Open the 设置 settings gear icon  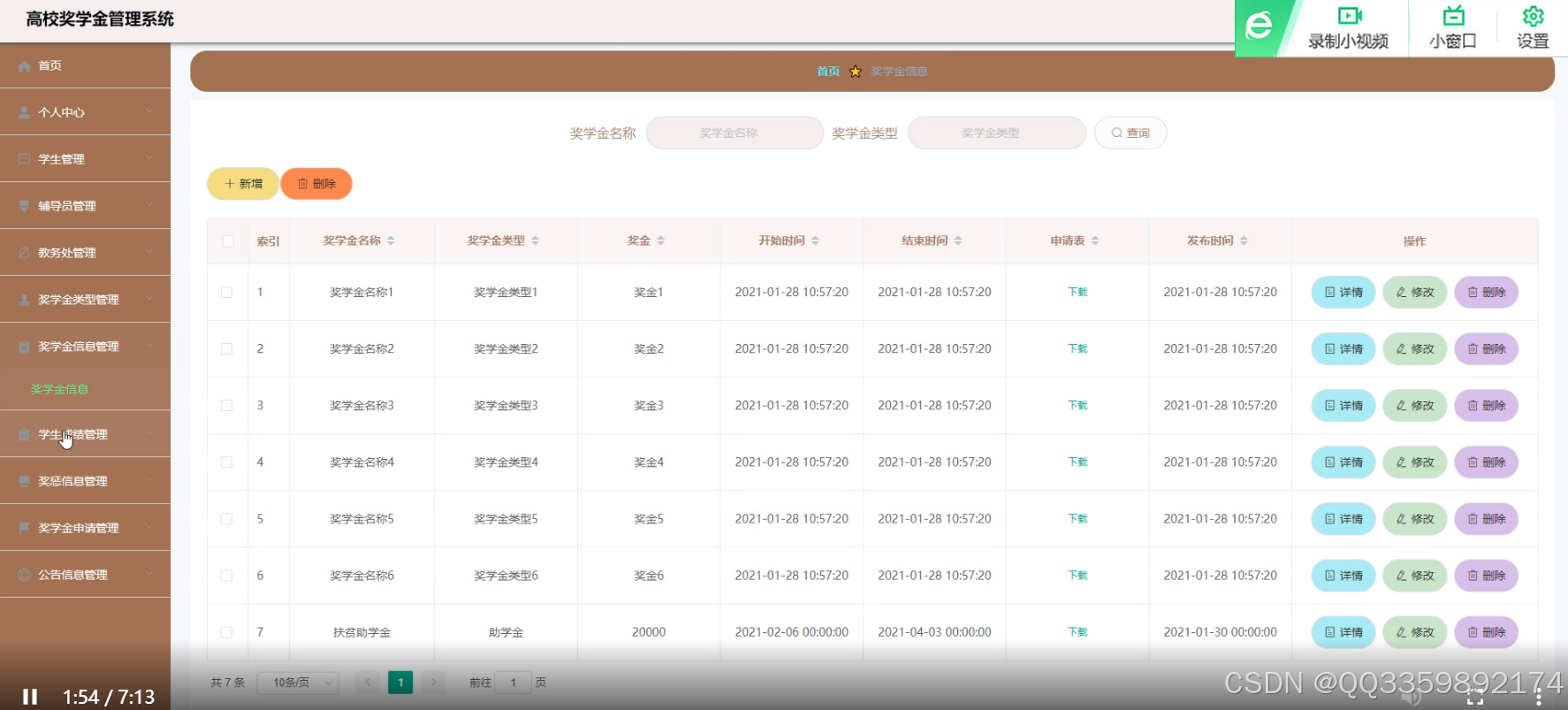(x=1534, y=16)
